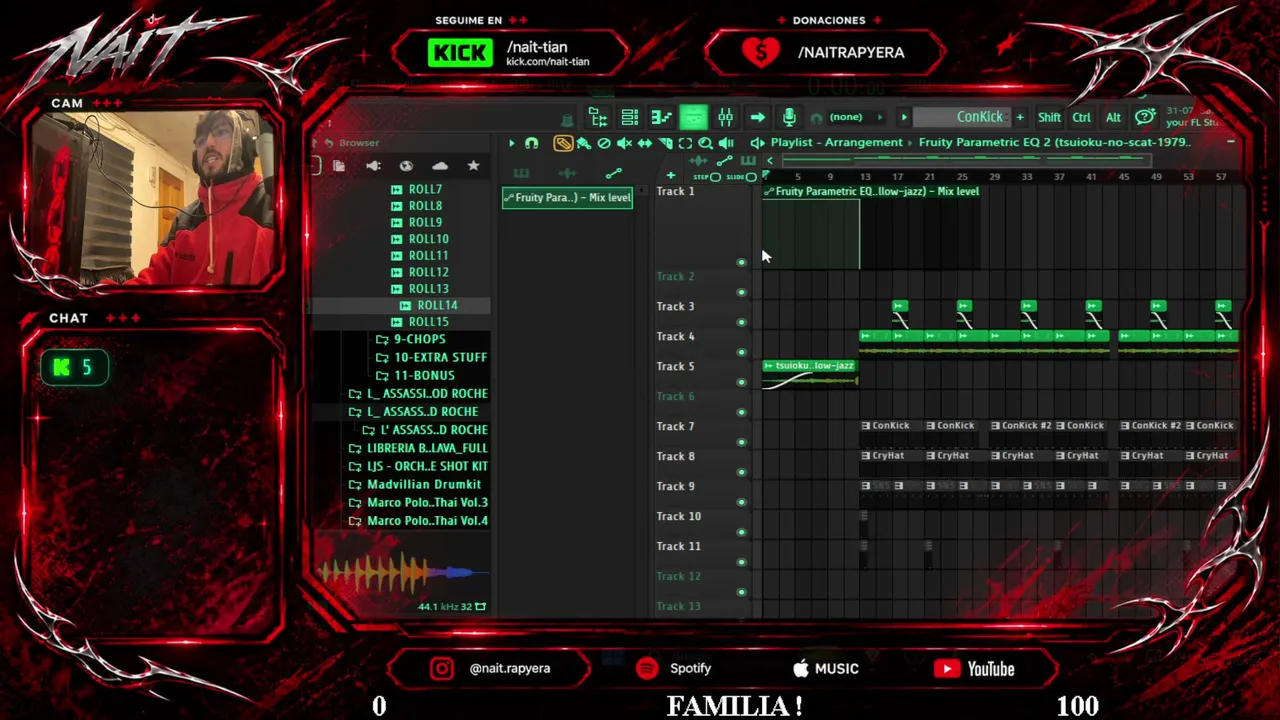
Task: Click the Playlist - Arrangement breadcrumb
Action: (x=836, y=143)
